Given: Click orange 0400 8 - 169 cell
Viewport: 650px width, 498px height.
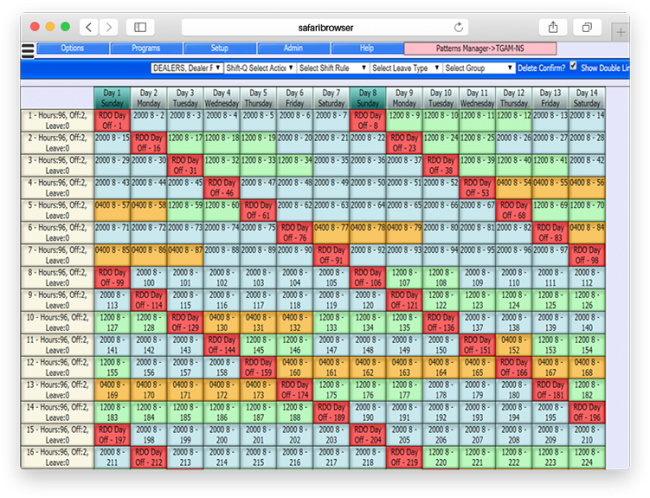Looking at the screenshot, I should [x=112, y=390].
